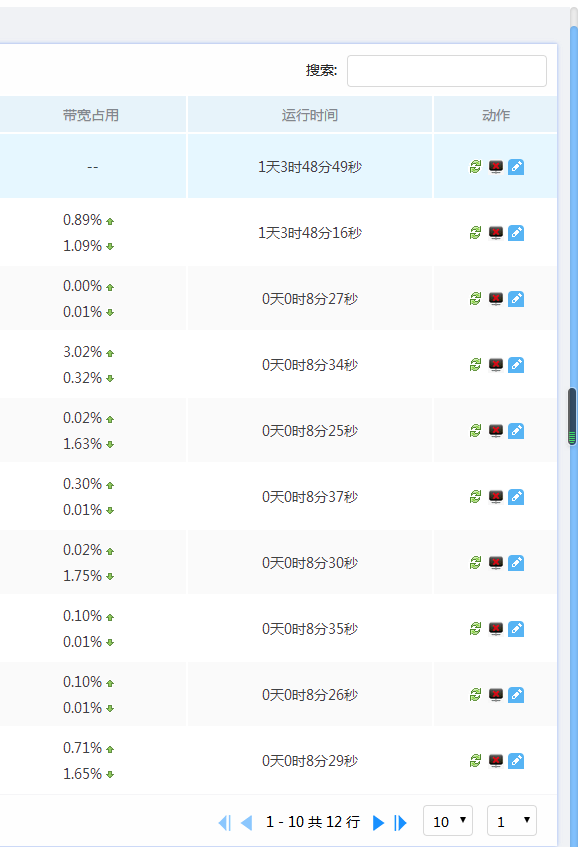Click the edit pencil icon for 0天0时8分37秒 row
The width and height of the screenshot is (578, 847).
[516, 496]
